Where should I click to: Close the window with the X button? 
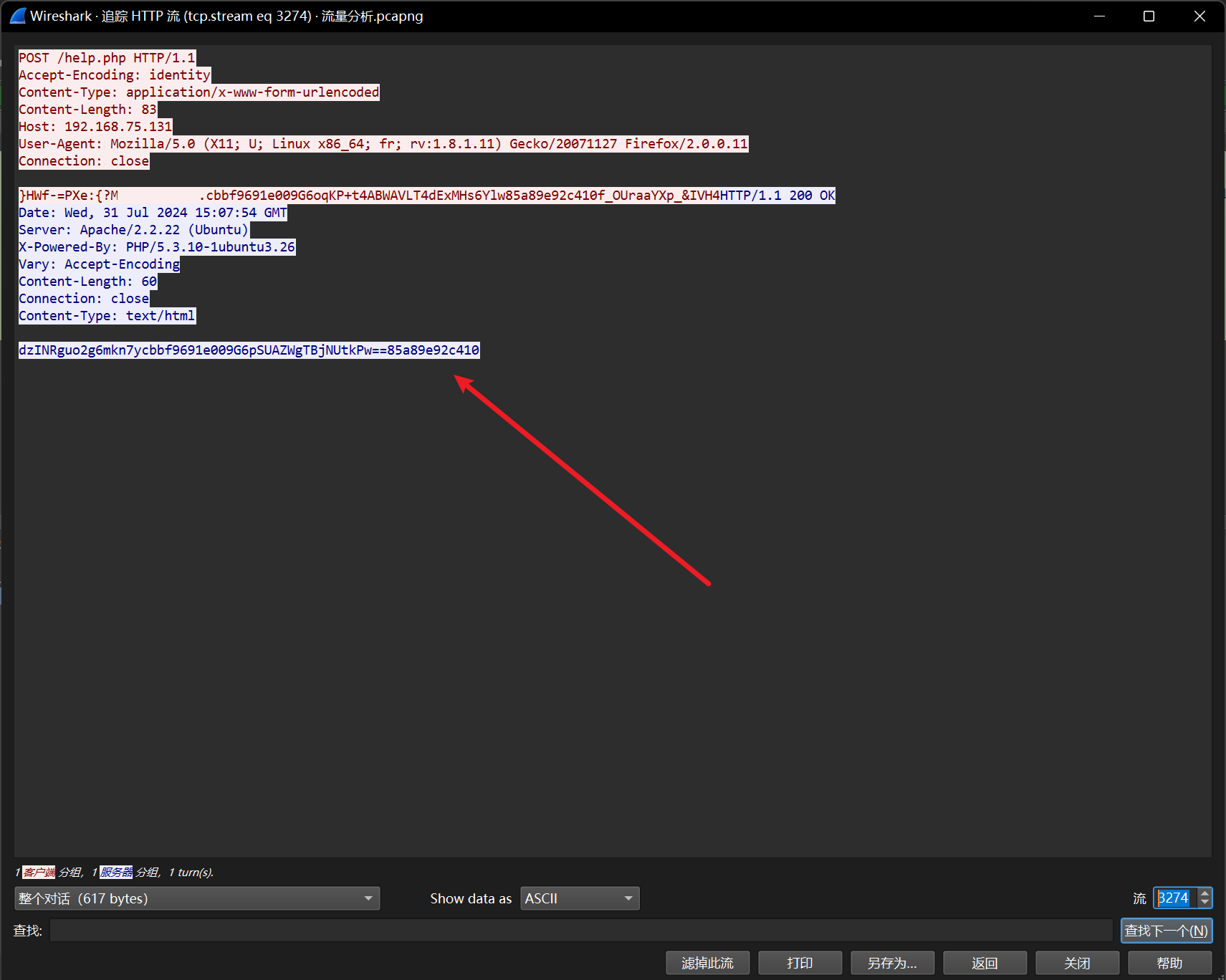tap(1199, 16)
